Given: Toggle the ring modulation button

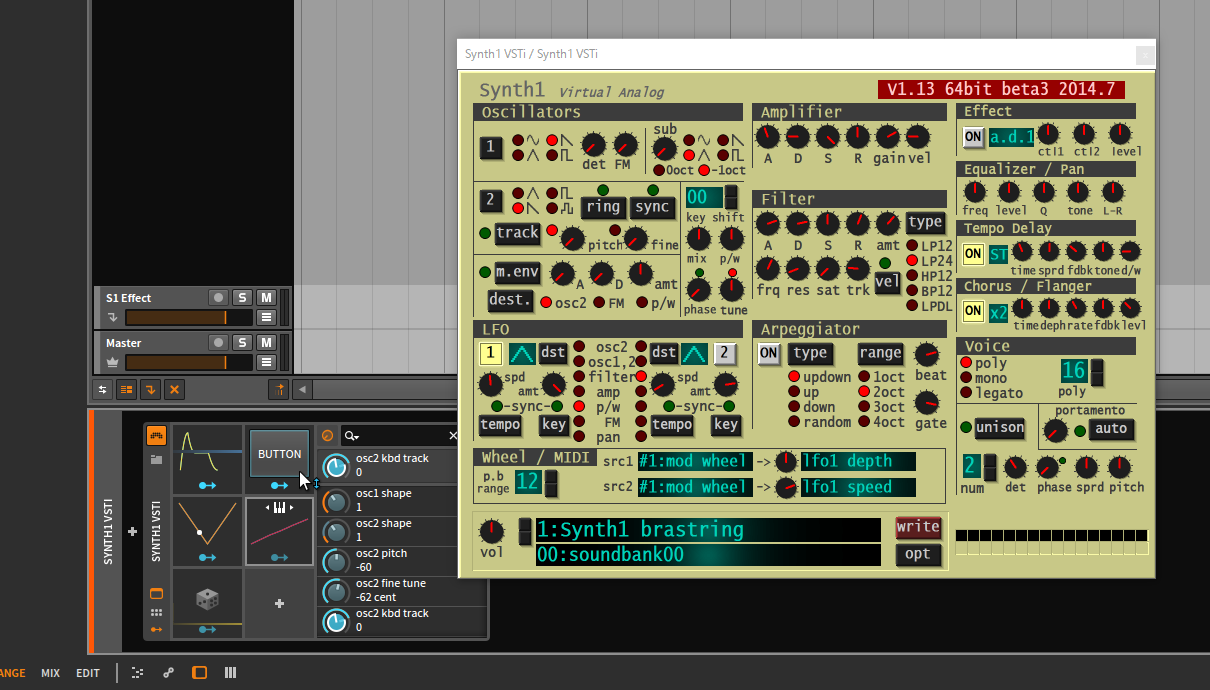Looking at the screenshot, I should (x=603, y=207).
